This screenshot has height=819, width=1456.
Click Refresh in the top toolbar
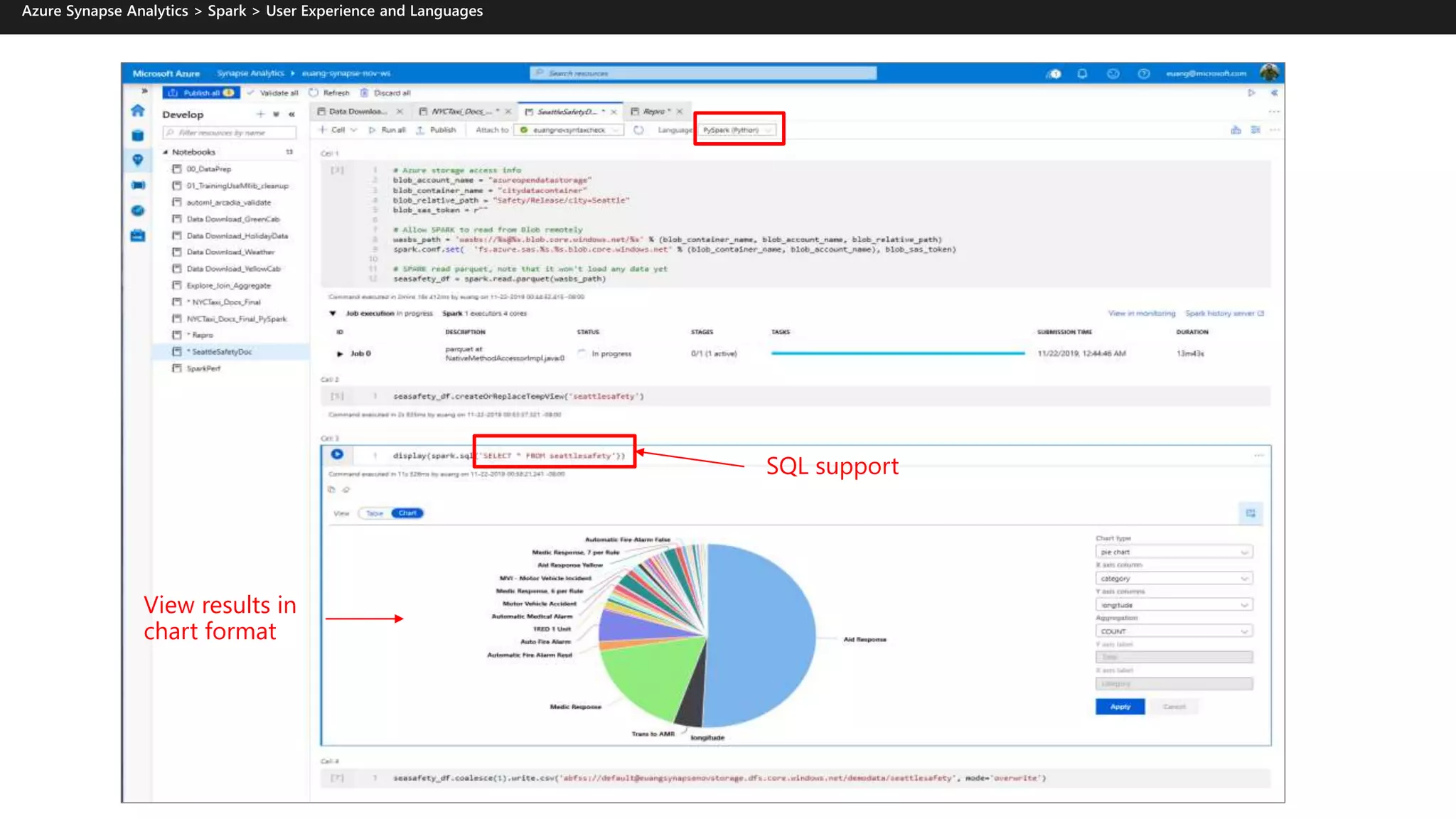point(330,92)
